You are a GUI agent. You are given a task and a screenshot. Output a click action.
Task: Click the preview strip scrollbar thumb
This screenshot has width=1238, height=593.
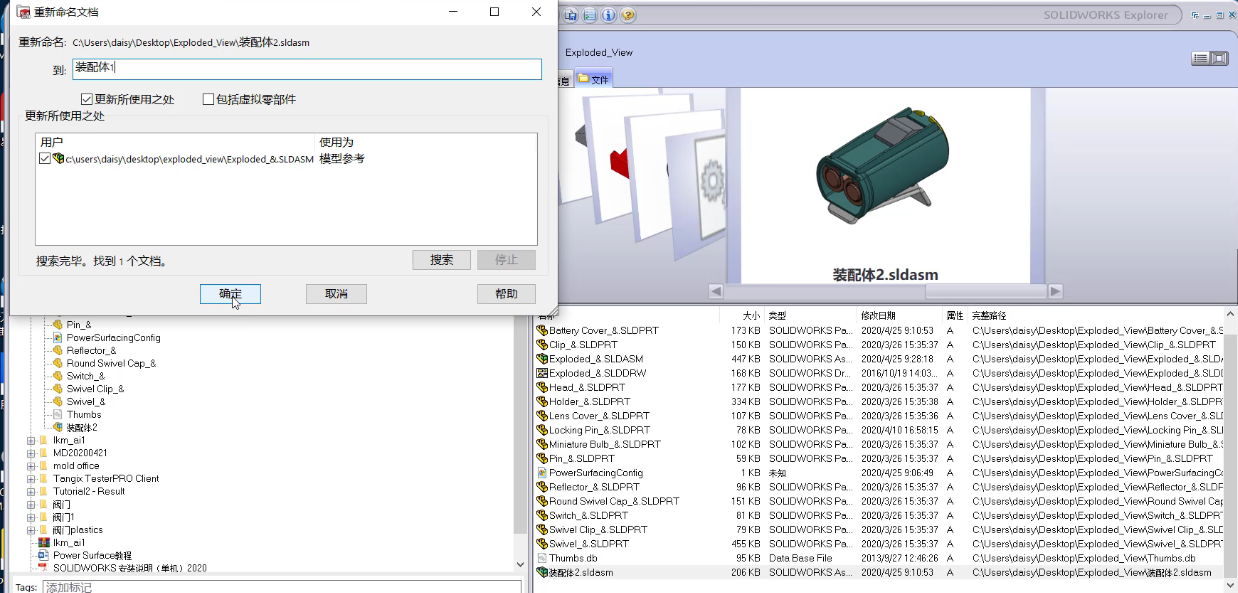click(985, 291)
